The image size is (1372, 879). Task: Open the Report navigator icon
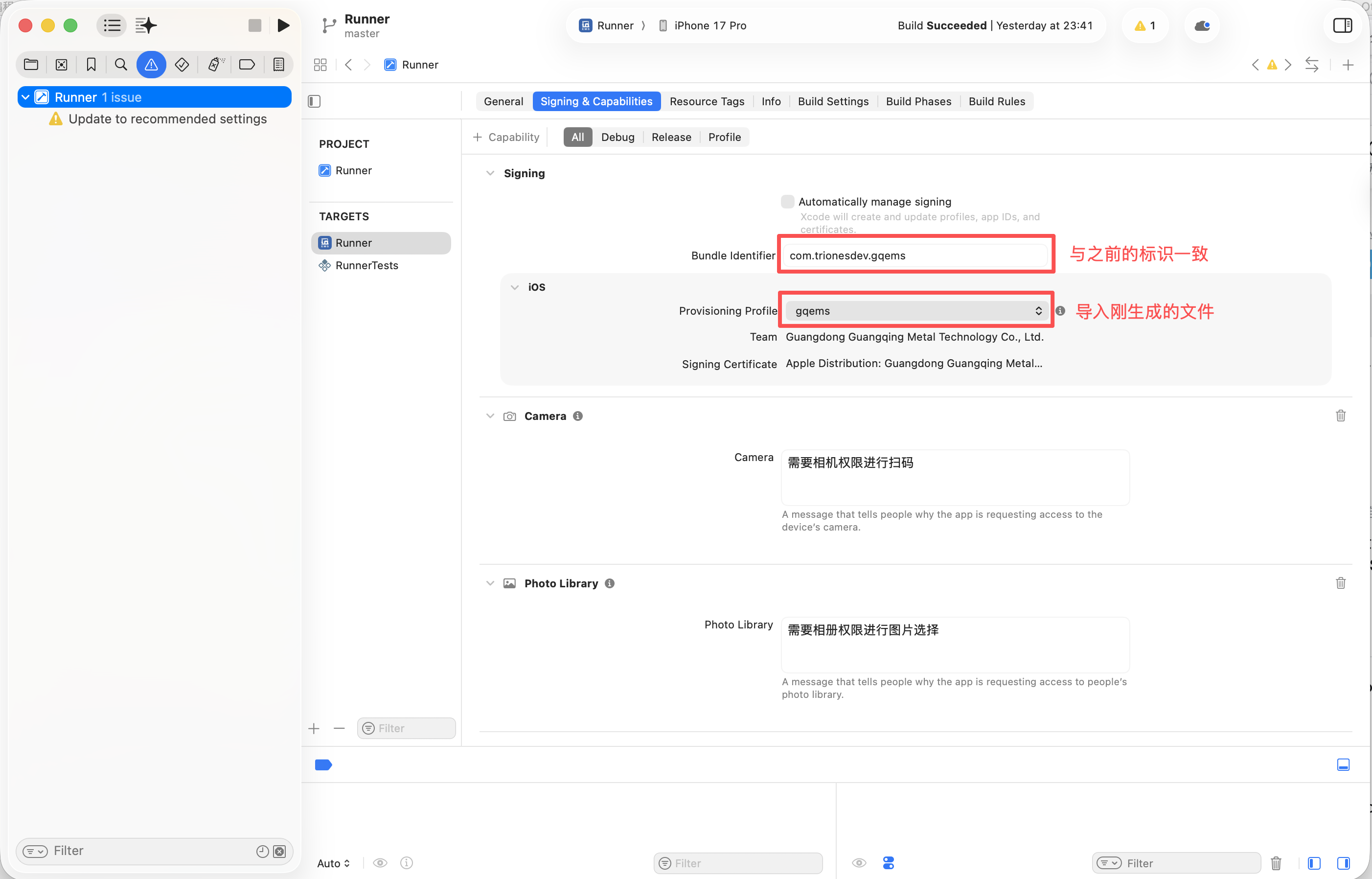pyautogui.click(x=278, y=65)
